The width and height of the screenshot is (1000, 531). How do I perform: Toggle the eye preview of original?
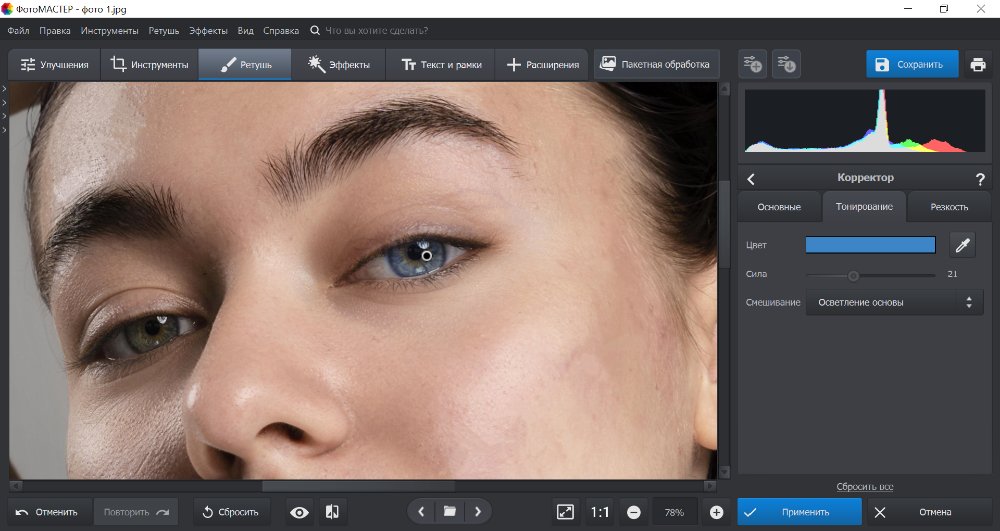pyautogui.click(x=299, y=512)
